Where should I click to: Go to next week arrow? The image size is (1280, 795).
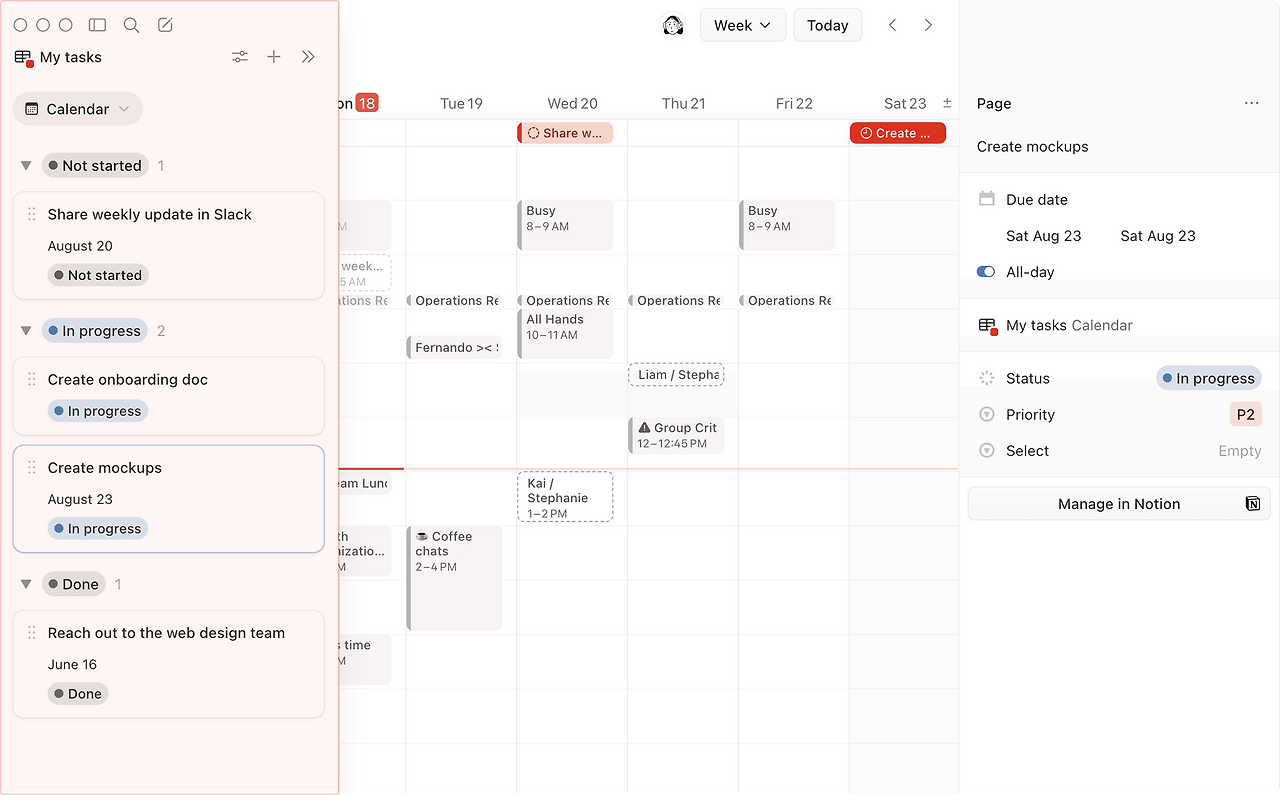(928, 25)
